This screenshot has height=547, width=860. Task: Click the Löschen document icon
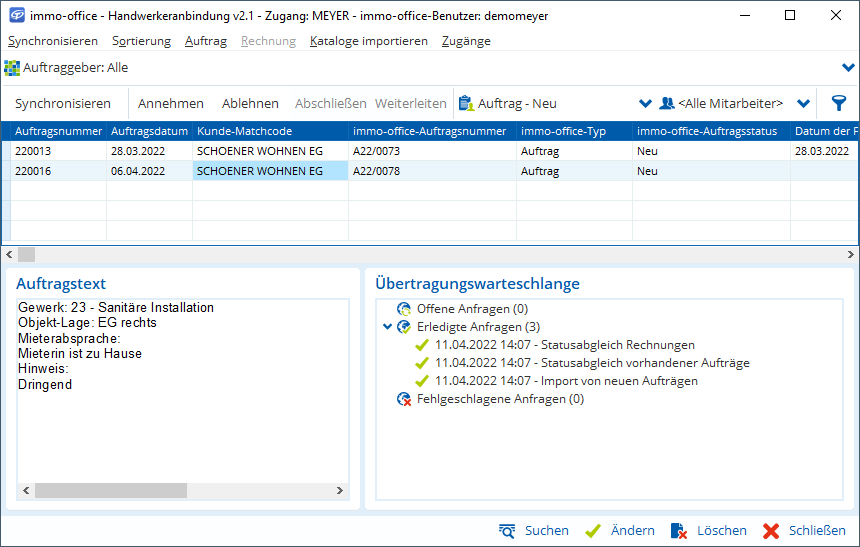point(679,531)
